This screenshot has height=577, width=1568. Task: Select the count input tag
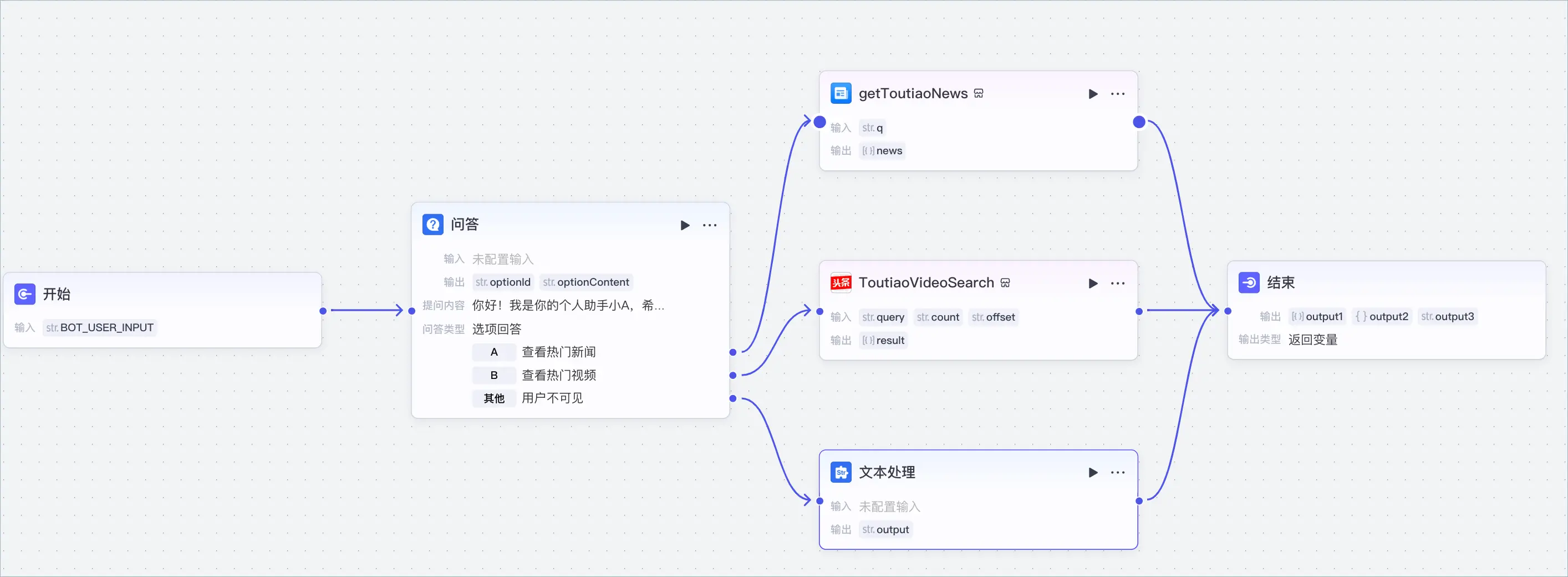pos(938,317)
